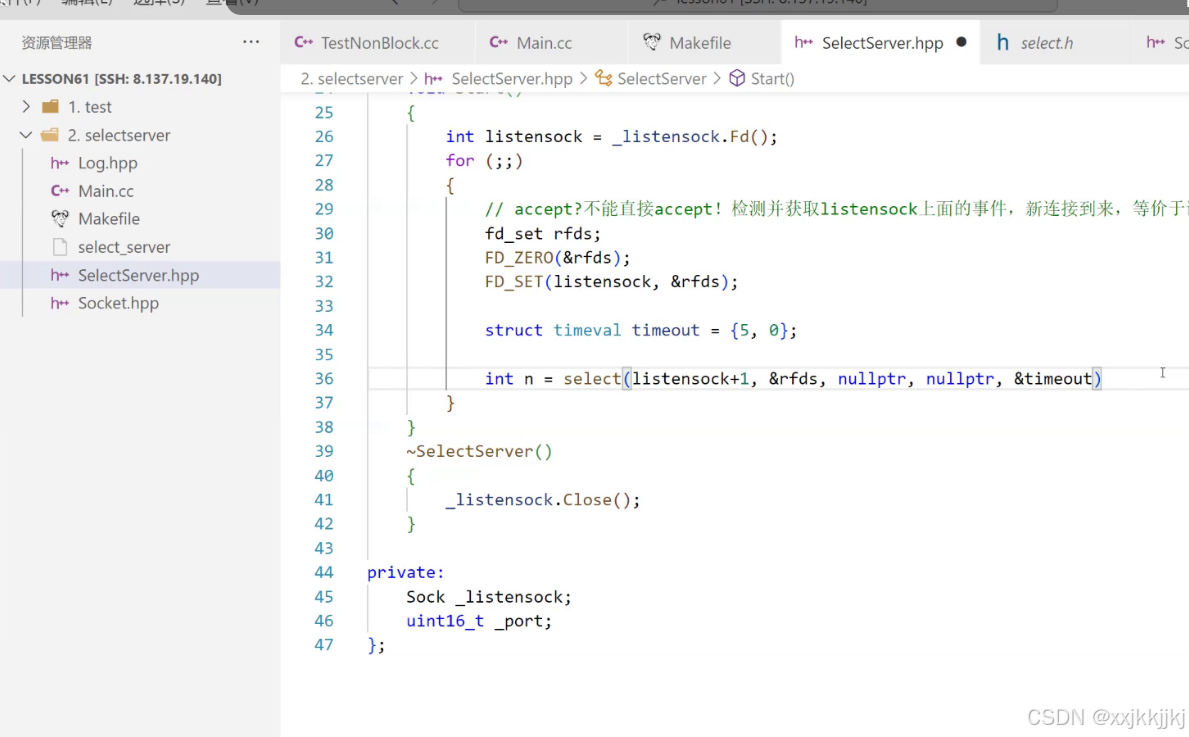Image resolution: width=1189 pixels, height=737 pixels.
Task: Open Main.cc from the file tree
Action: coord(106,191)
